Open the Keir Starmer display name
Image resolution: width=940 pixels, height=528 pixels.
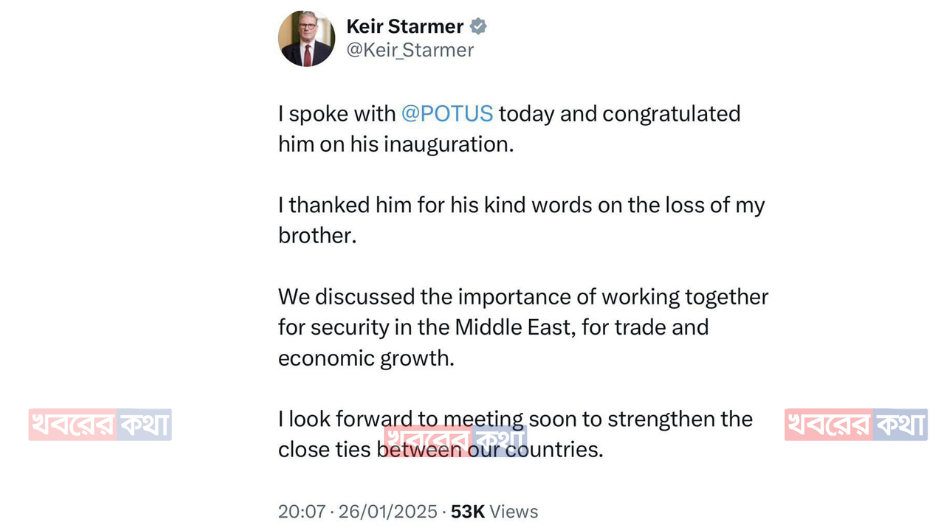pyautogui.click(x=404, y=27)
